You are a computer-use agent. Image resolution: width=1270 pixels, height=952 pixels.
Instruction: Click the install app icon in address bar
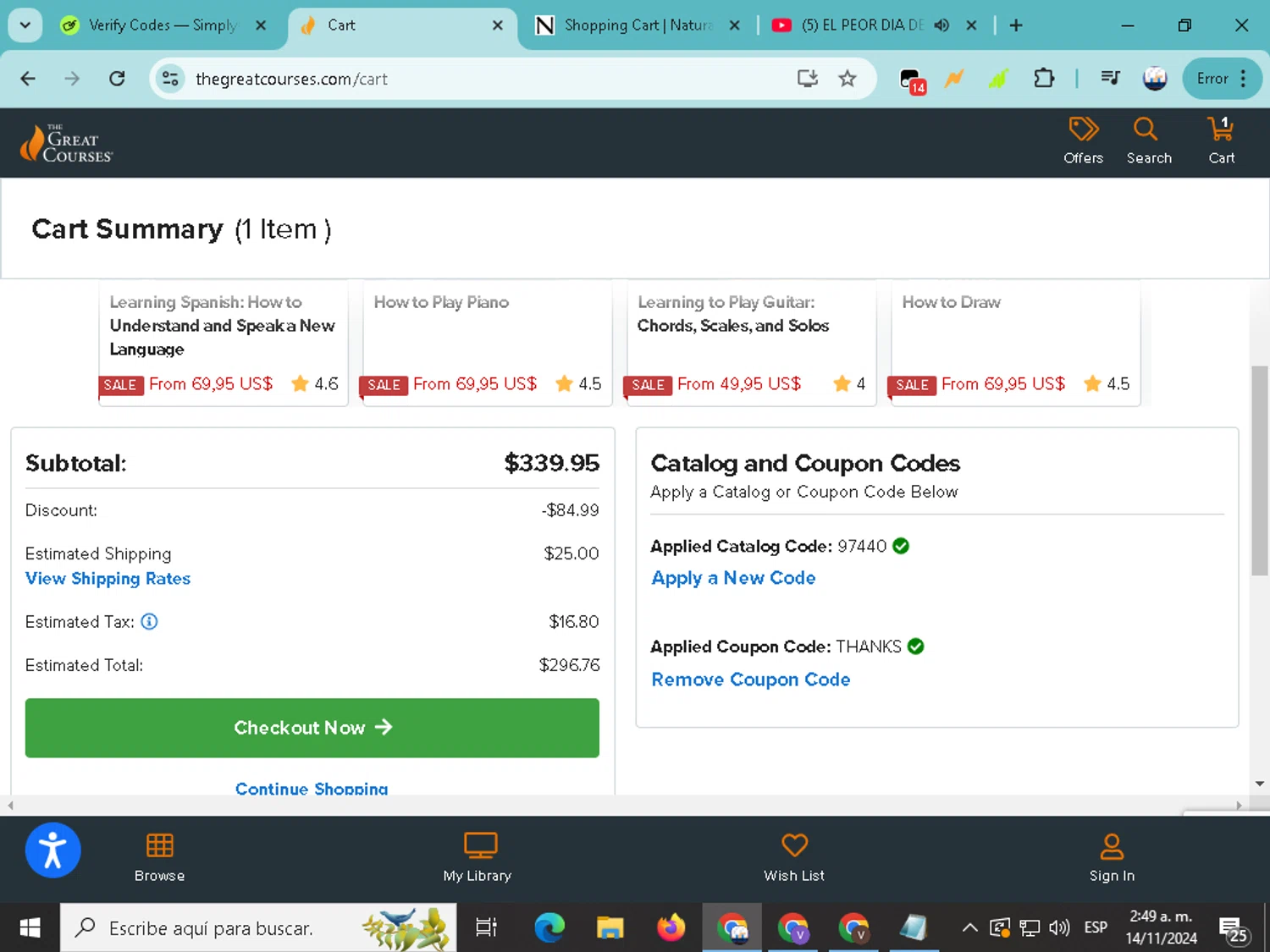pos(807,79)
